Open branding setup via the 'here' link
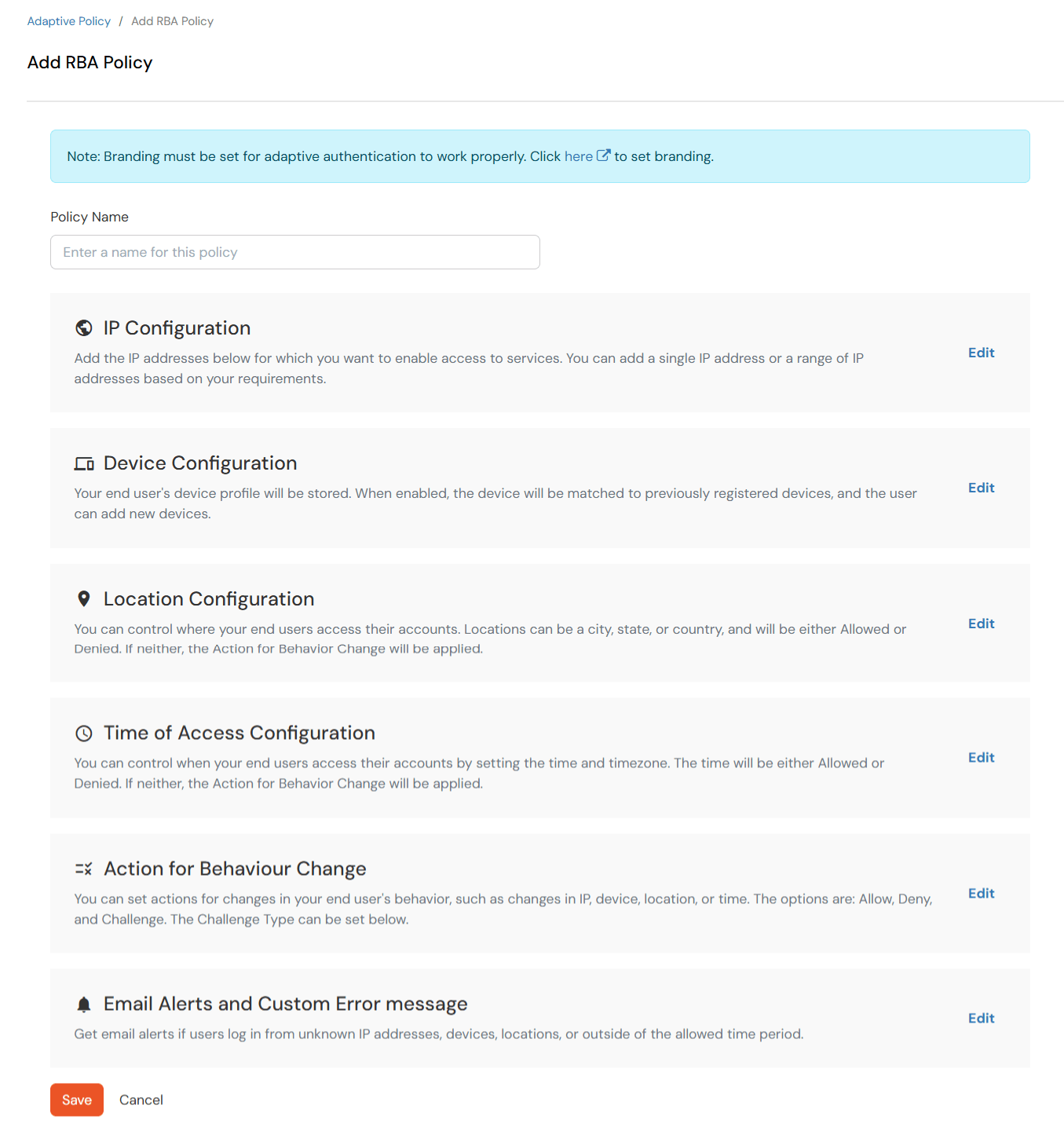 click(577, 155)
